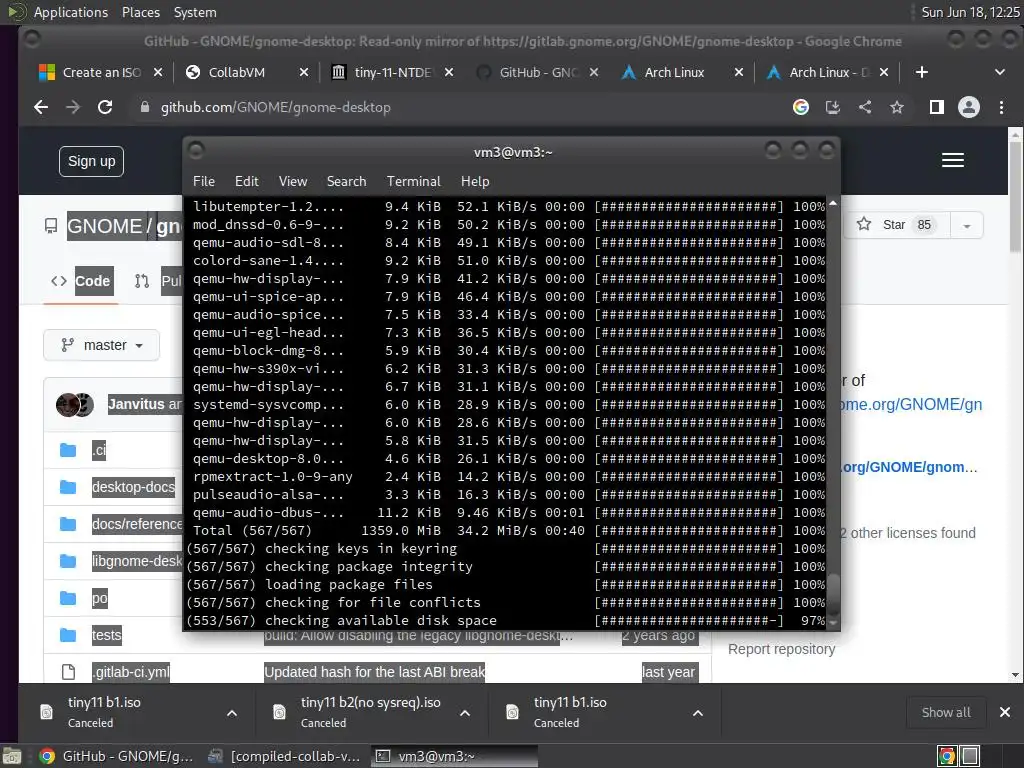The image size is (1024, 768).
Task: Close the CollabVM tab
Action: 304,72
